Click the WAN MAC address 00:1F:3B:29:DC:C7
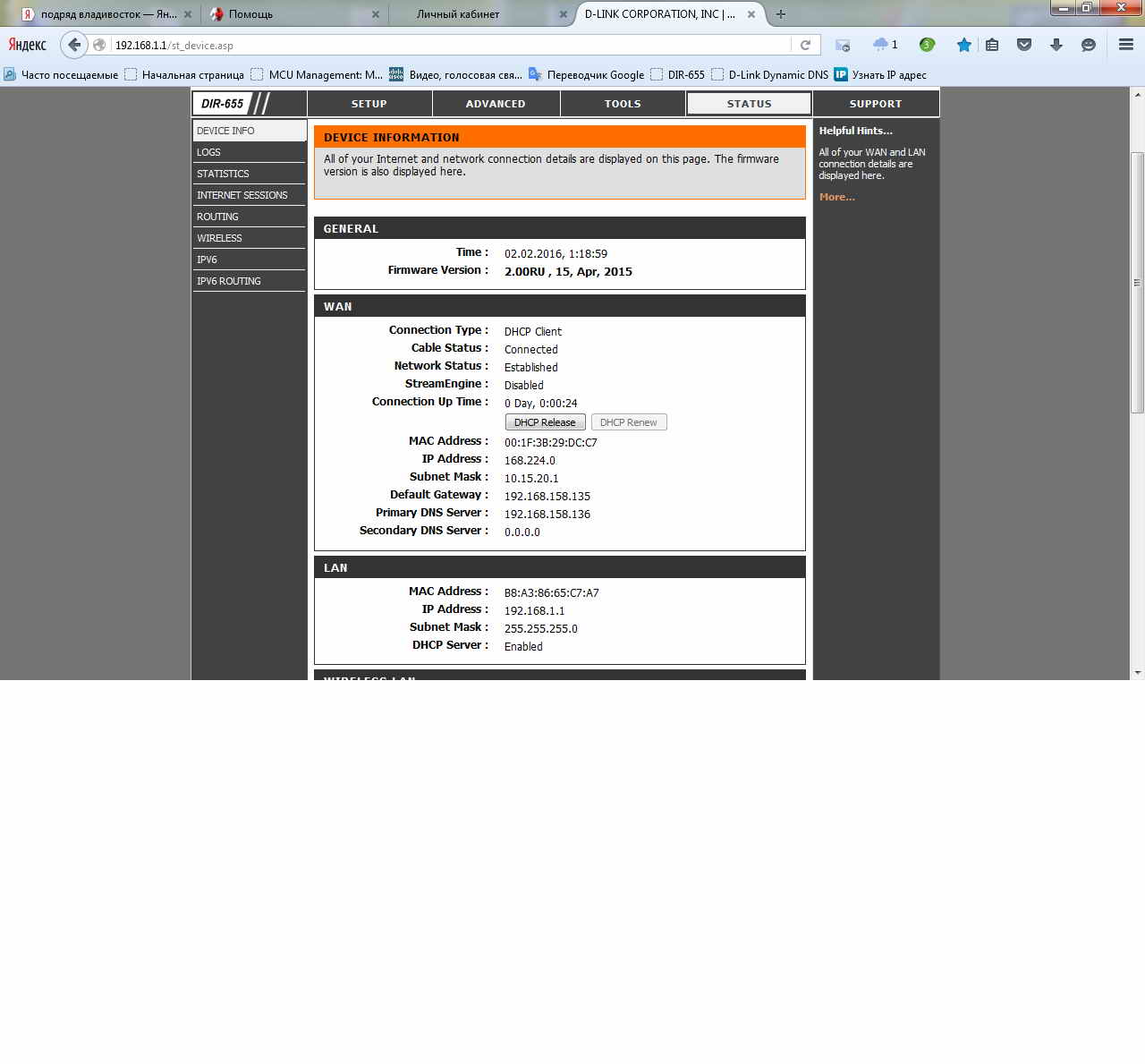Image resolution: width=1145 pixels, height=1064 pixels. [551, 443]
